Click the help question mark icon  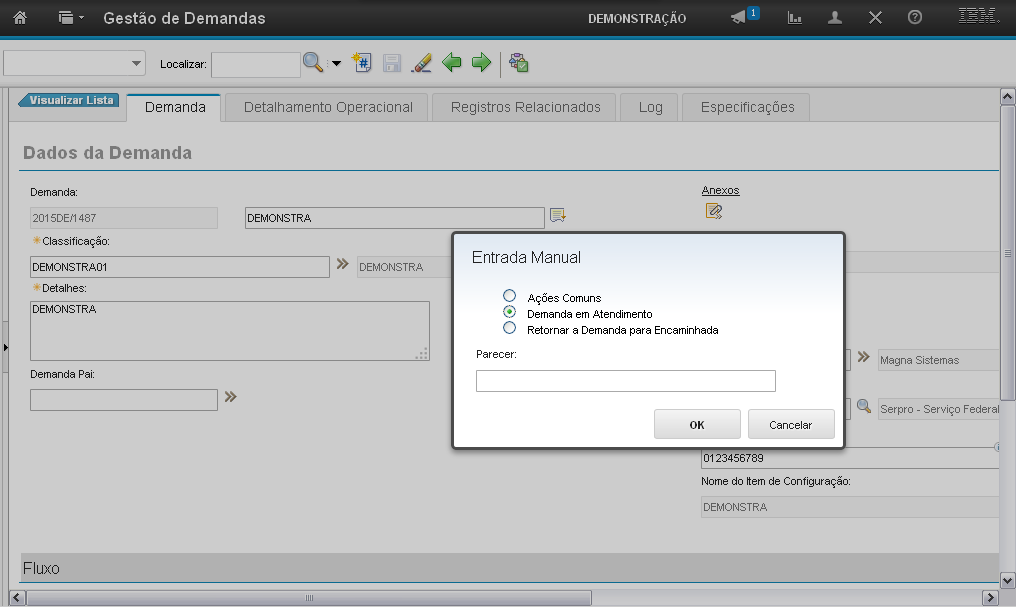point(914,18)
